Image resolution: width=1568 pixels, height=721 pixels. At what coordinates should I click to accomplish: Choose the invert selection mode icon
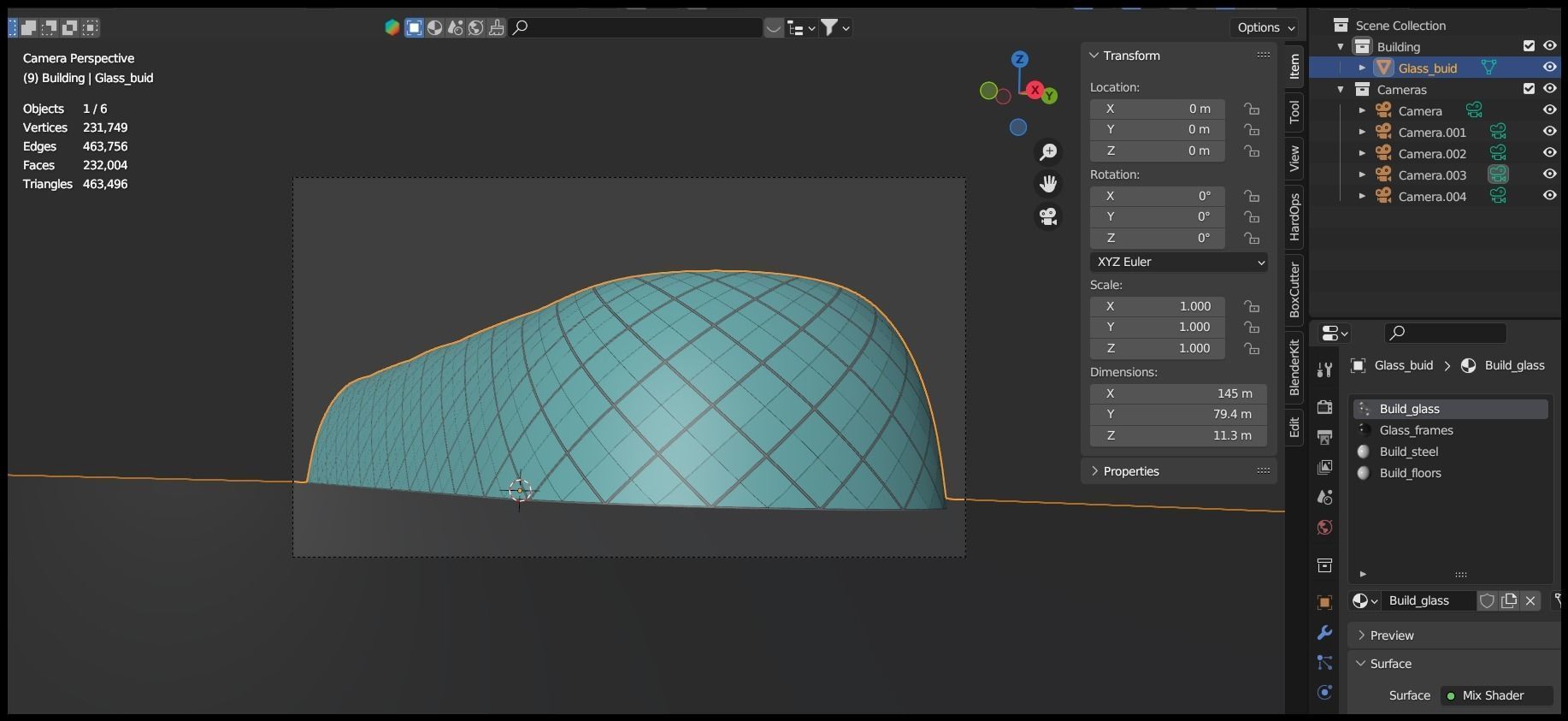(x=69, y=27)
